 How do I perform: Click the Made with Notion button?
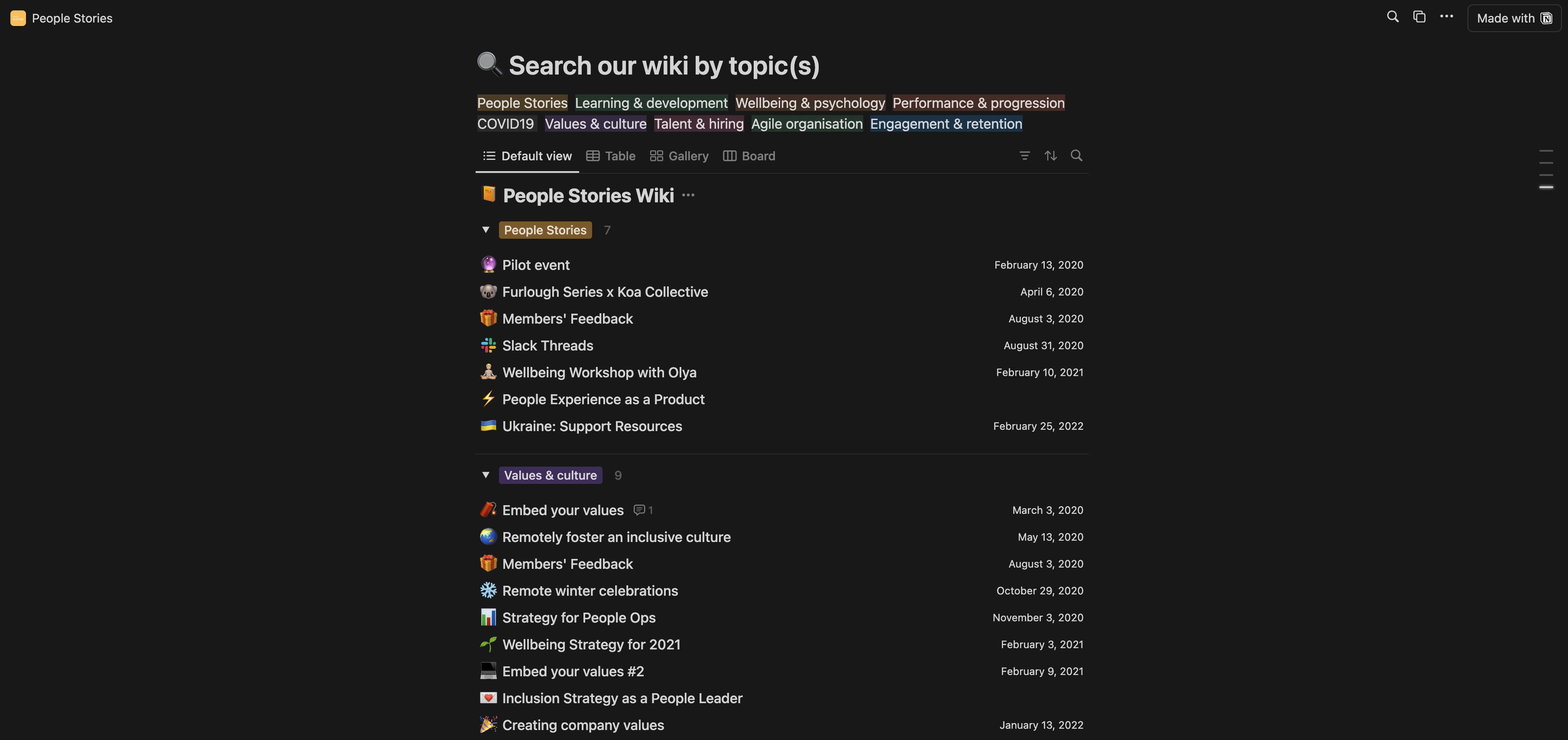[1514, 18]
